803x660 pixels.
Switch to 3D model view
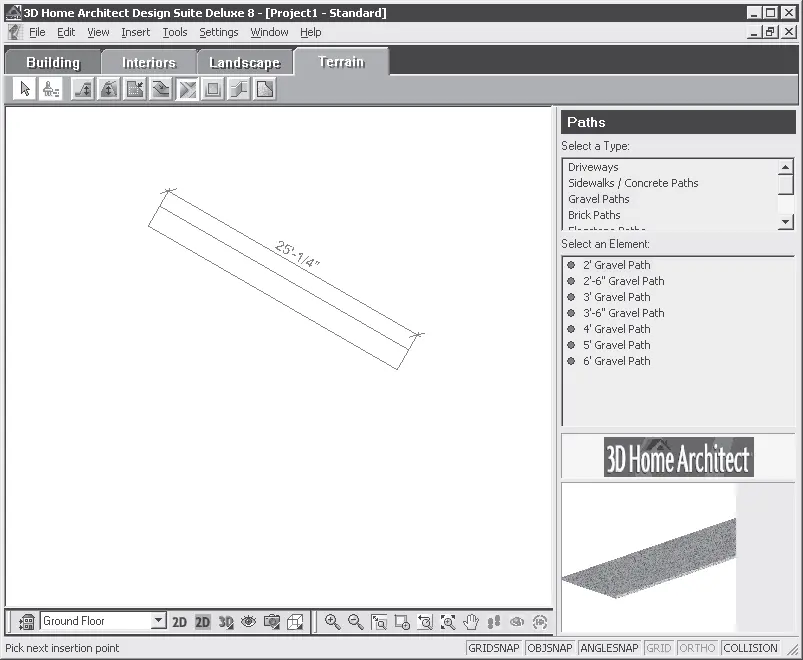[226, 622]
